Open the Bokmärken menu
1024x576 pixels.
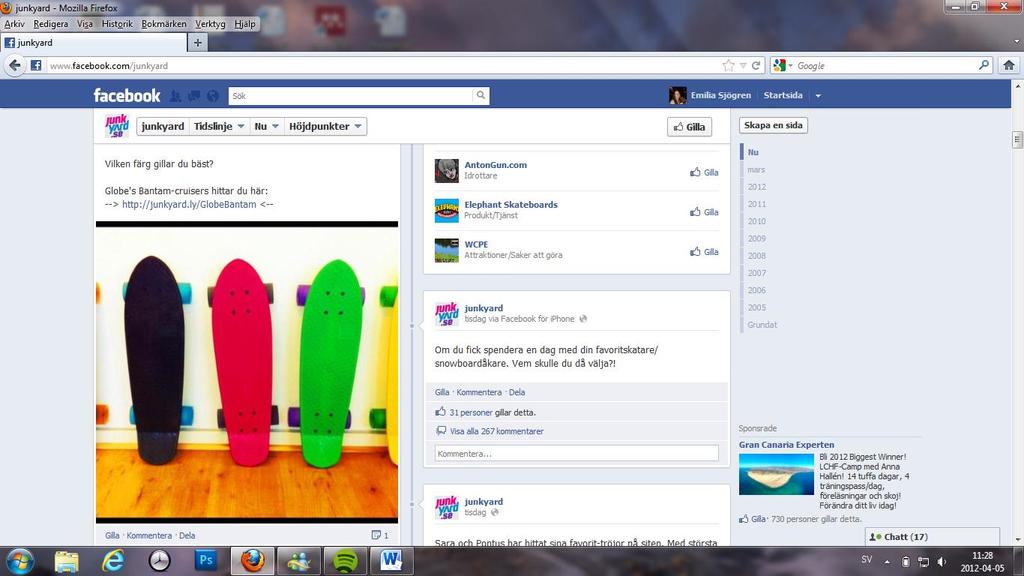[164, 24]
